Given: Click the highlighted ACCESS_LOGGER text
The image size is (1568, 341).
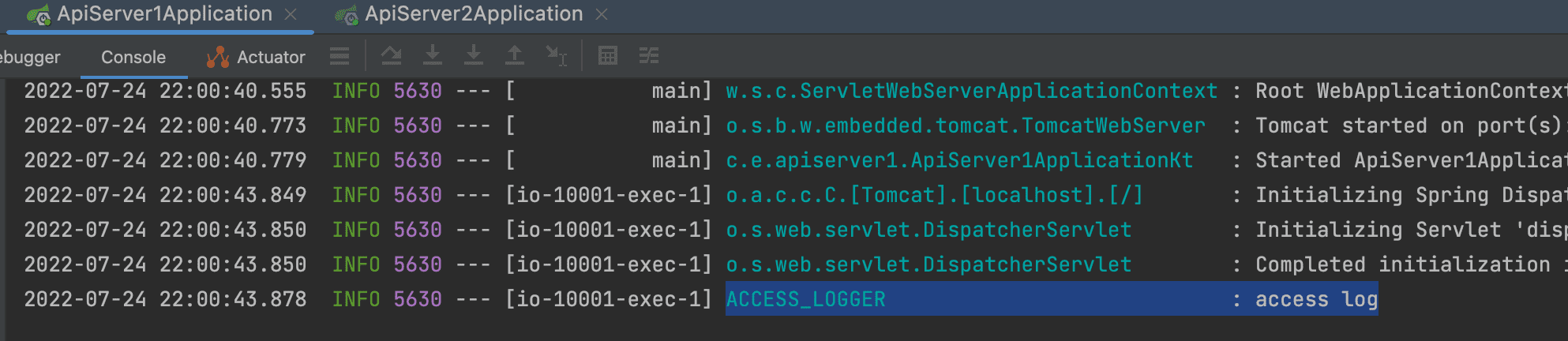Looking at the screenshot, I should coord(805,299).
